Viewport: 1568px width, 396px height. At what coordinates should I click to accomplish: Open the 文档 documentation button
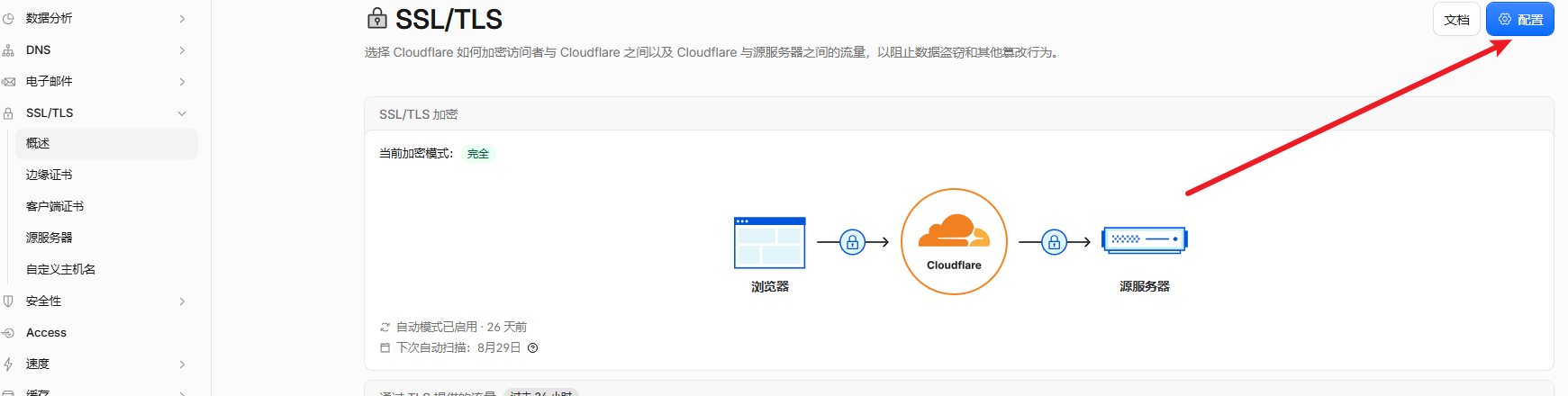pyautogui.click(x=1456, y=20)
